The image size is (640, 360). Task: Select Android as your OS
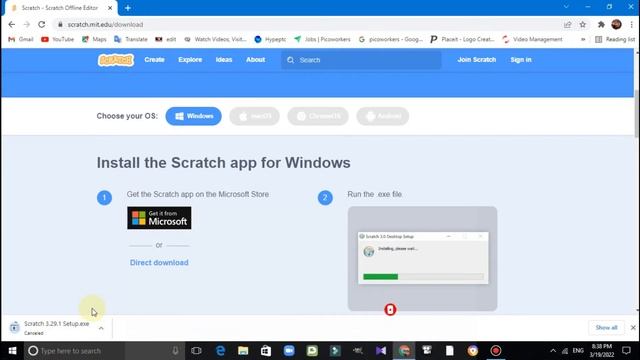382,116
